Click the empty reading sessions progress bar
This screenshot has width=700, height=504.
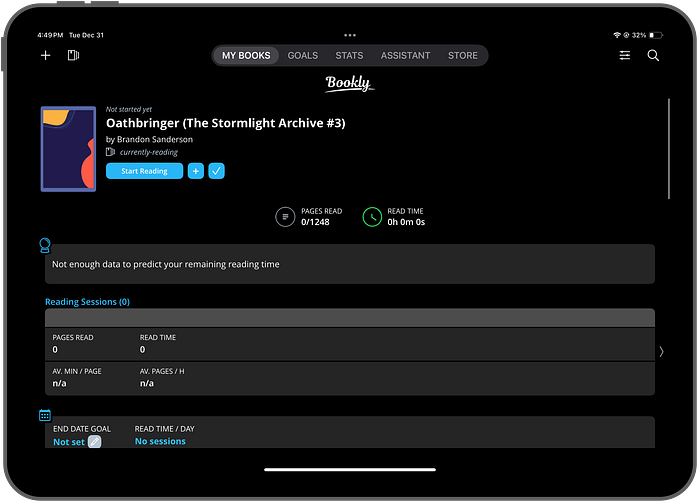(x=350, y=318)
